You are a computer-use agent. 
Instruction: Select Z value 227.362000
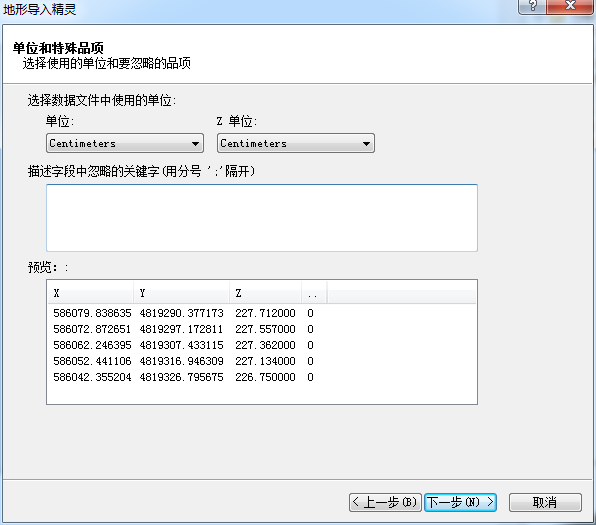(265, 345)
